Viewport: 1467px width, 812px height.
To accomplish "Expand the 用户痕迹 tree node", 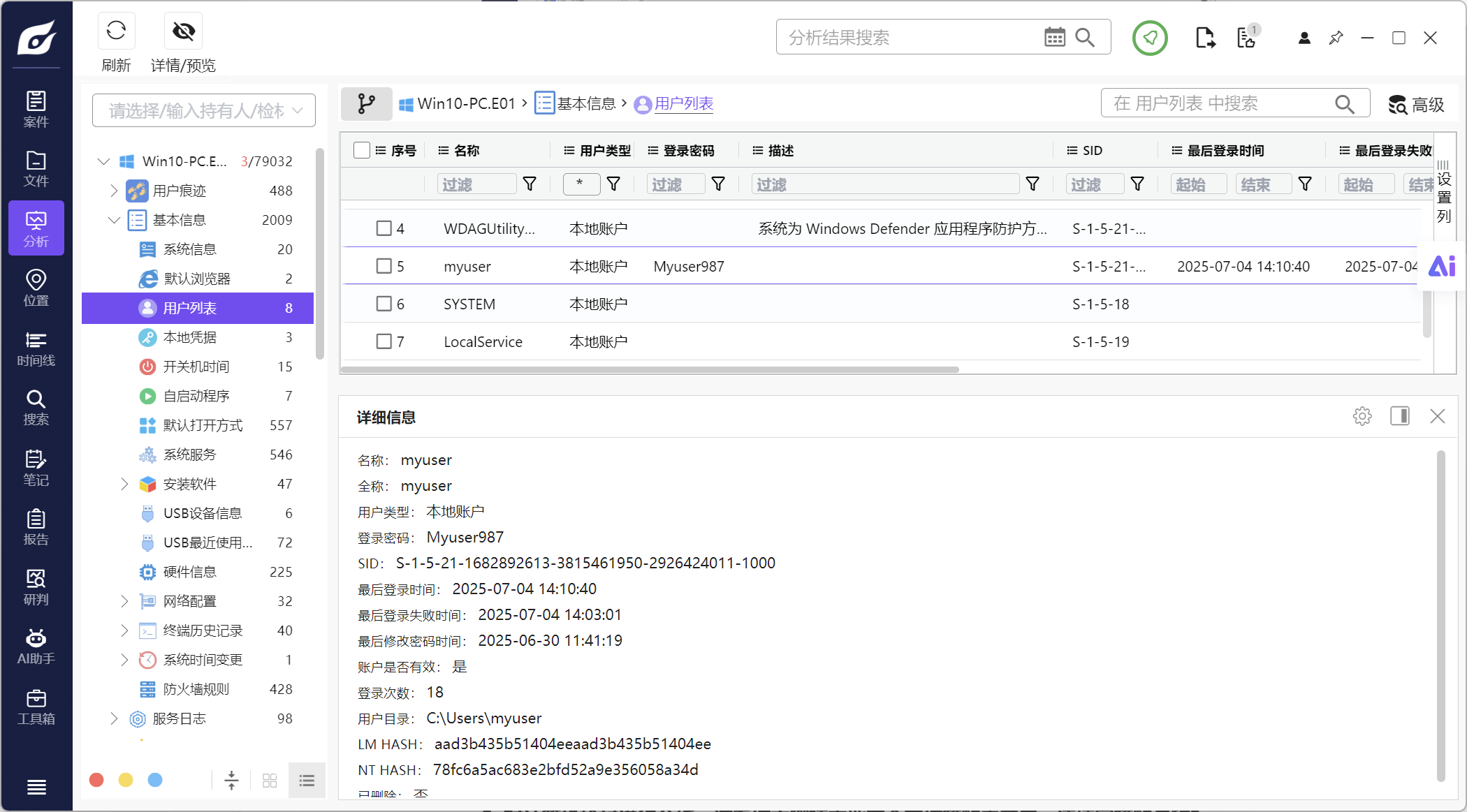I will (114, 191).
